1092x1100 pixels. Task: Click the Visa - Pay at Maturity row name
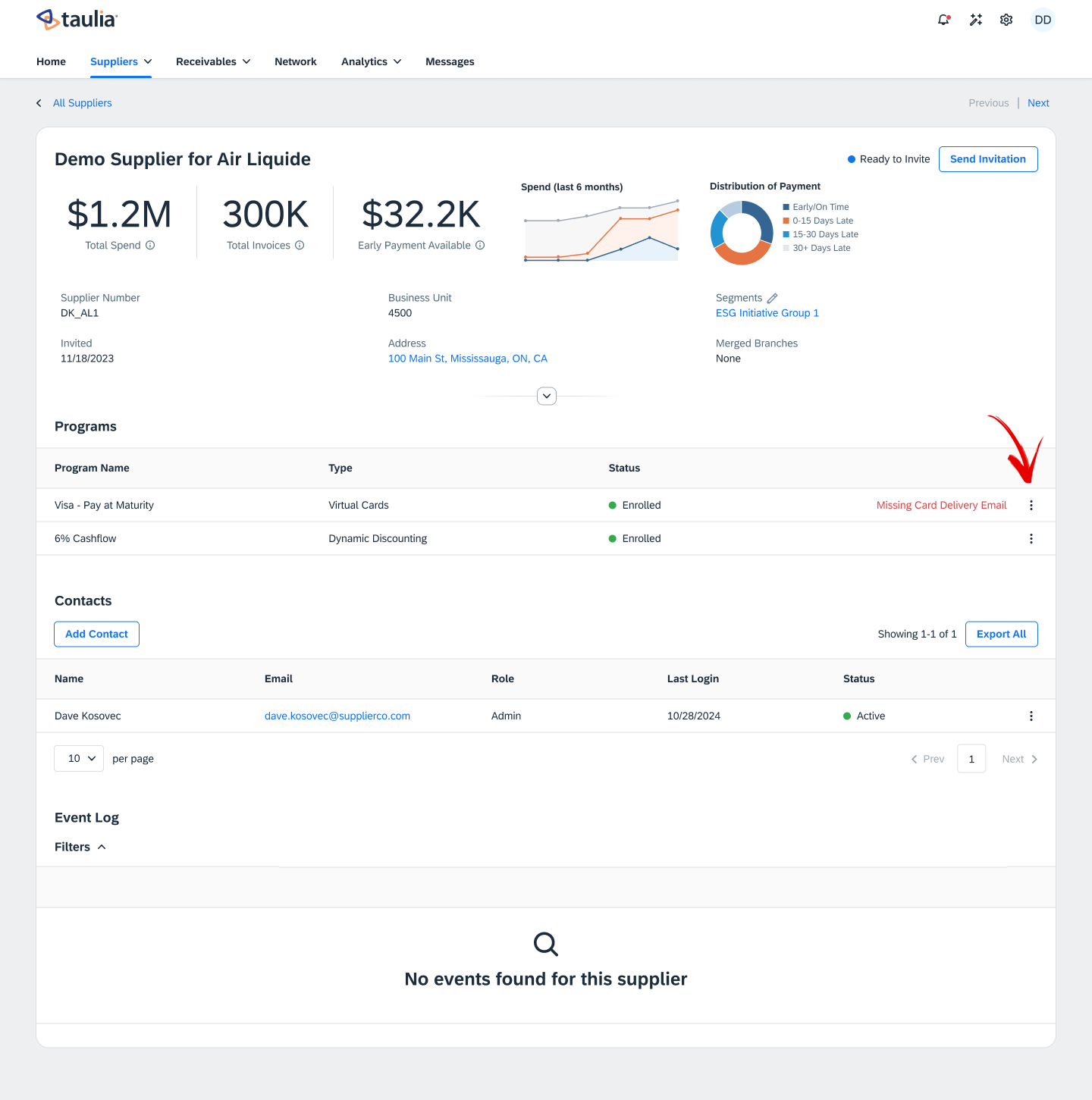click(x=104, y=505)
